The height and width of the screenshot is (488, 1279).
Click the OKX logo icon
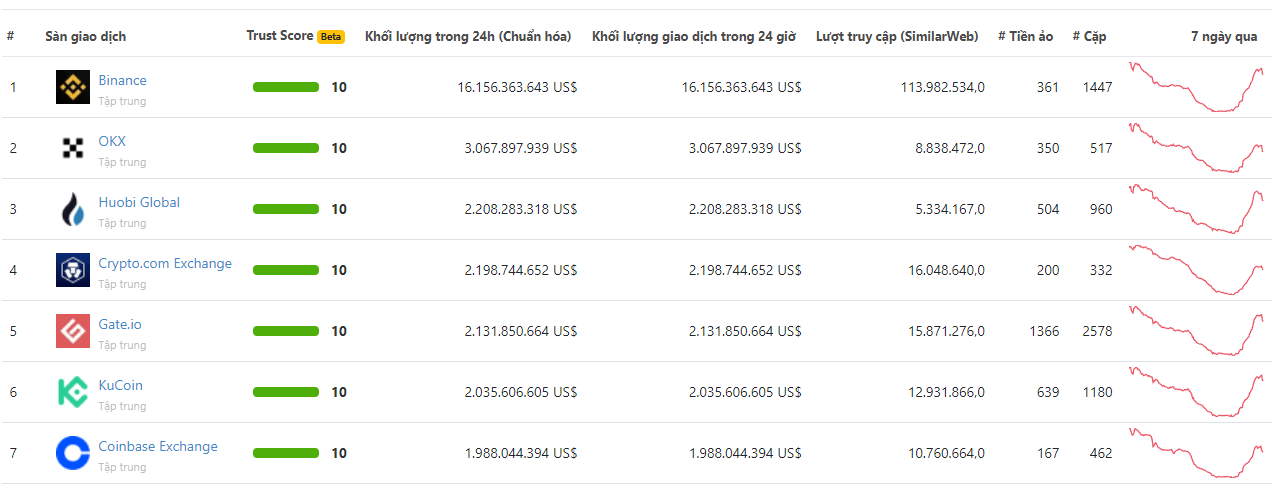73,149
